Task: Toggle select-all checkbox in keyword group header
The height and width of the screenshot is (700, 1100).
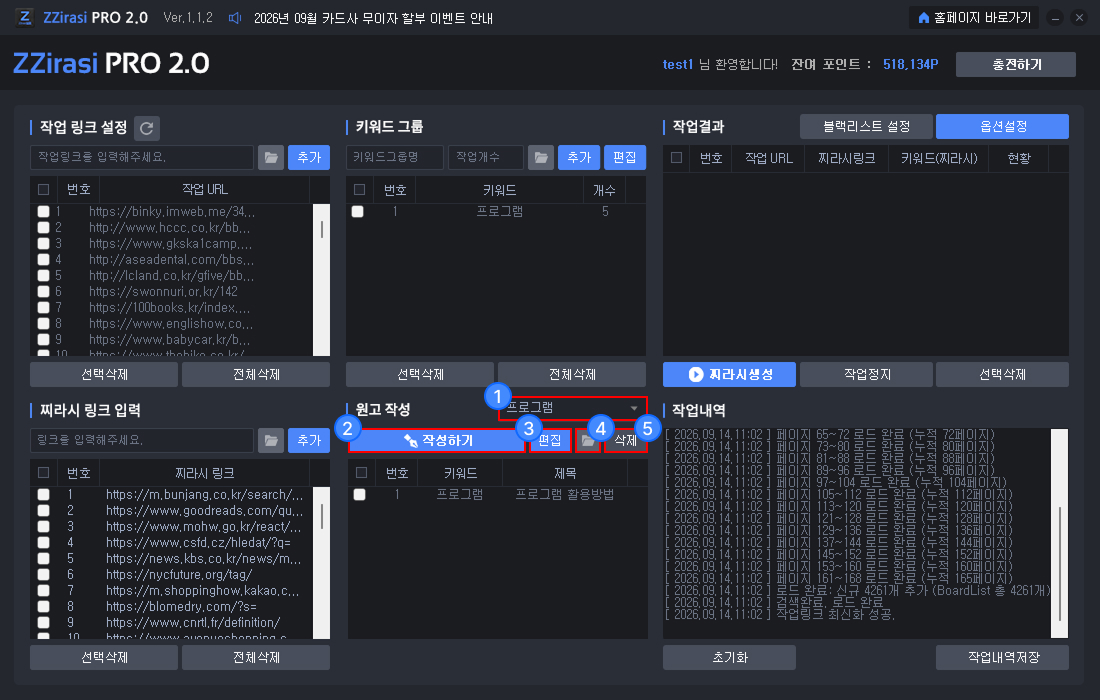Action: pos(360,189)
